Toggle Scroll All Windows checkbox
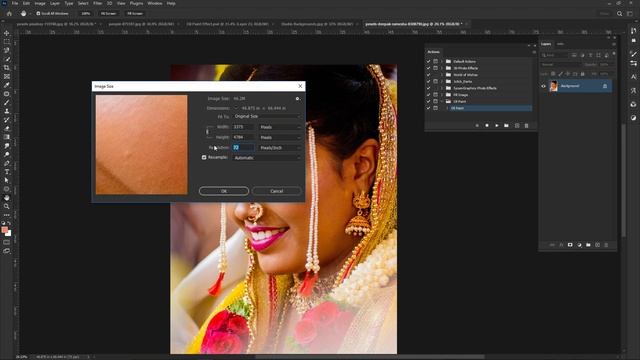Screen dimensions: 640x360 pyautogui.click(x=38, y=13)
